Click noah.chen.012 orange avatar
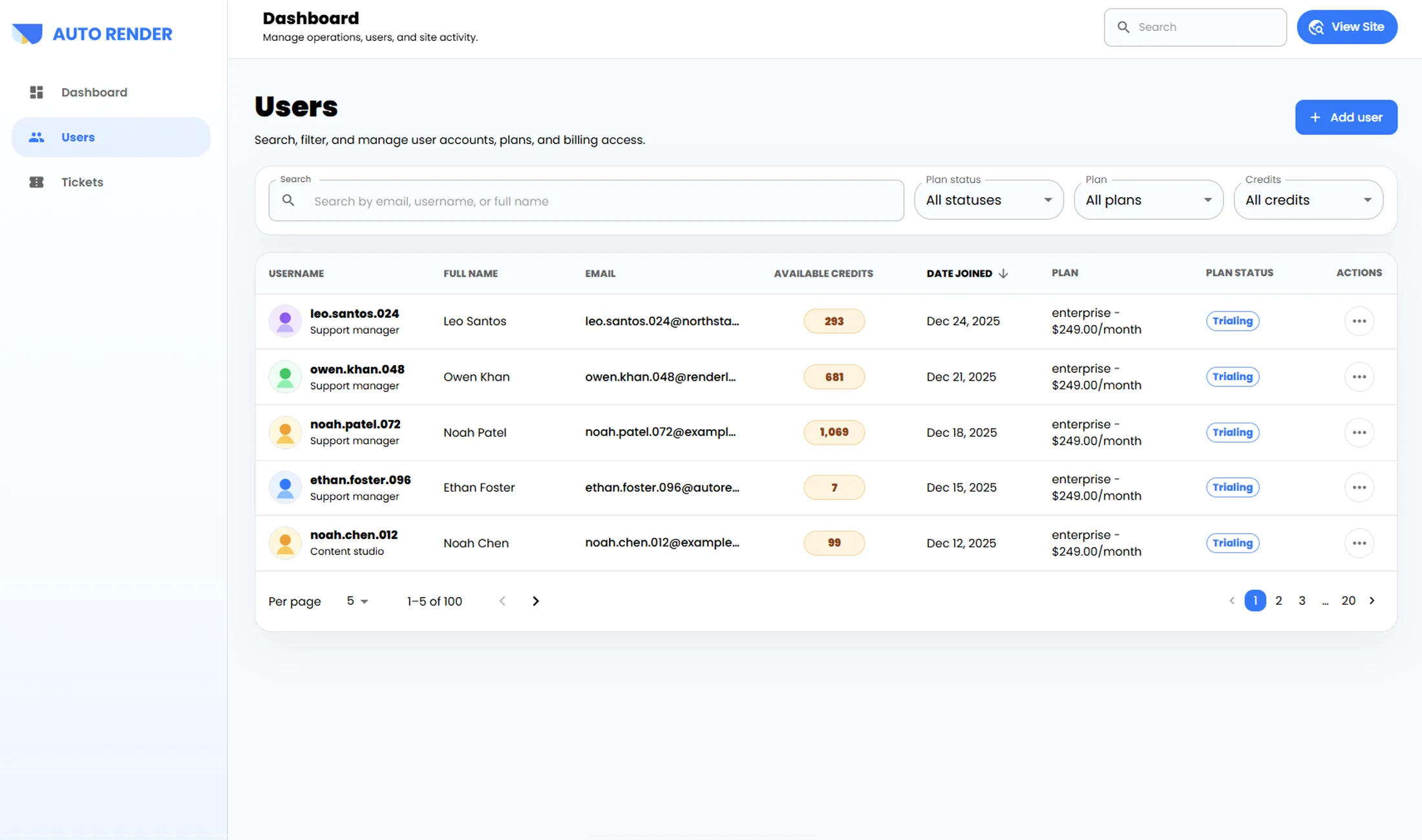The height and width of the screenshot is (840, 1422). 285,543
